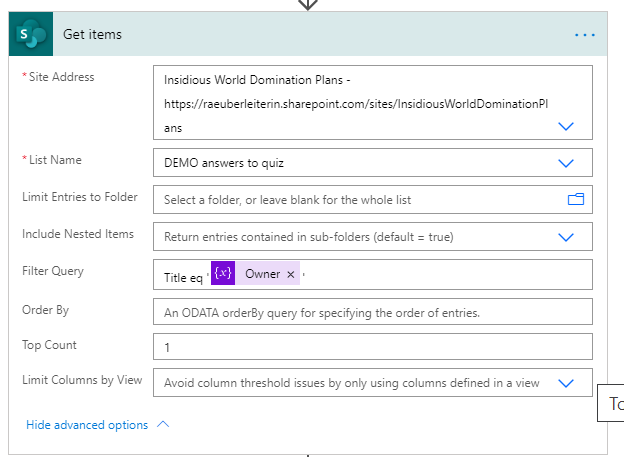Click the purple variable icon on Owner token

click(x=223, y=274)
